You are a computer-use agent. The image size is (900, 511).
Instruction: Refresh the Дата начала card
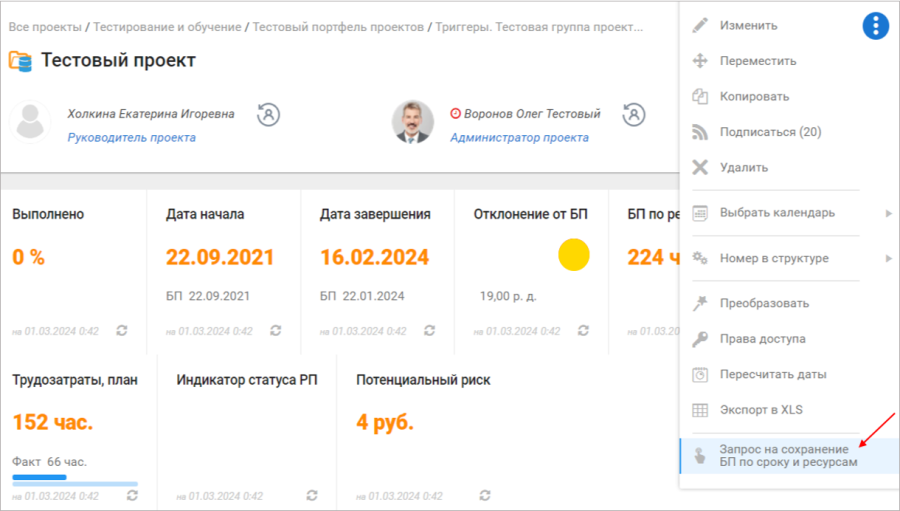(276, 330)
